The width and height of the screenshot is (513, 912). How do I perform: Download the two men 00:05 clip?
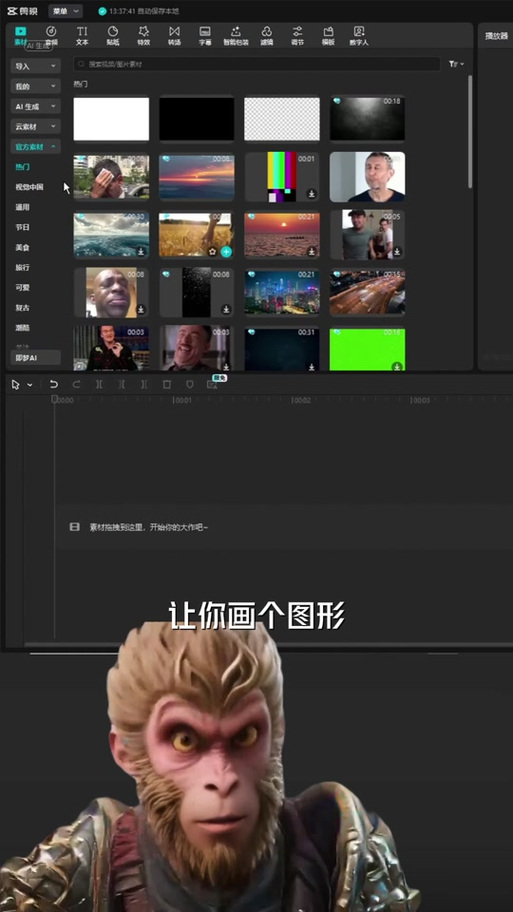click(397, 252)
